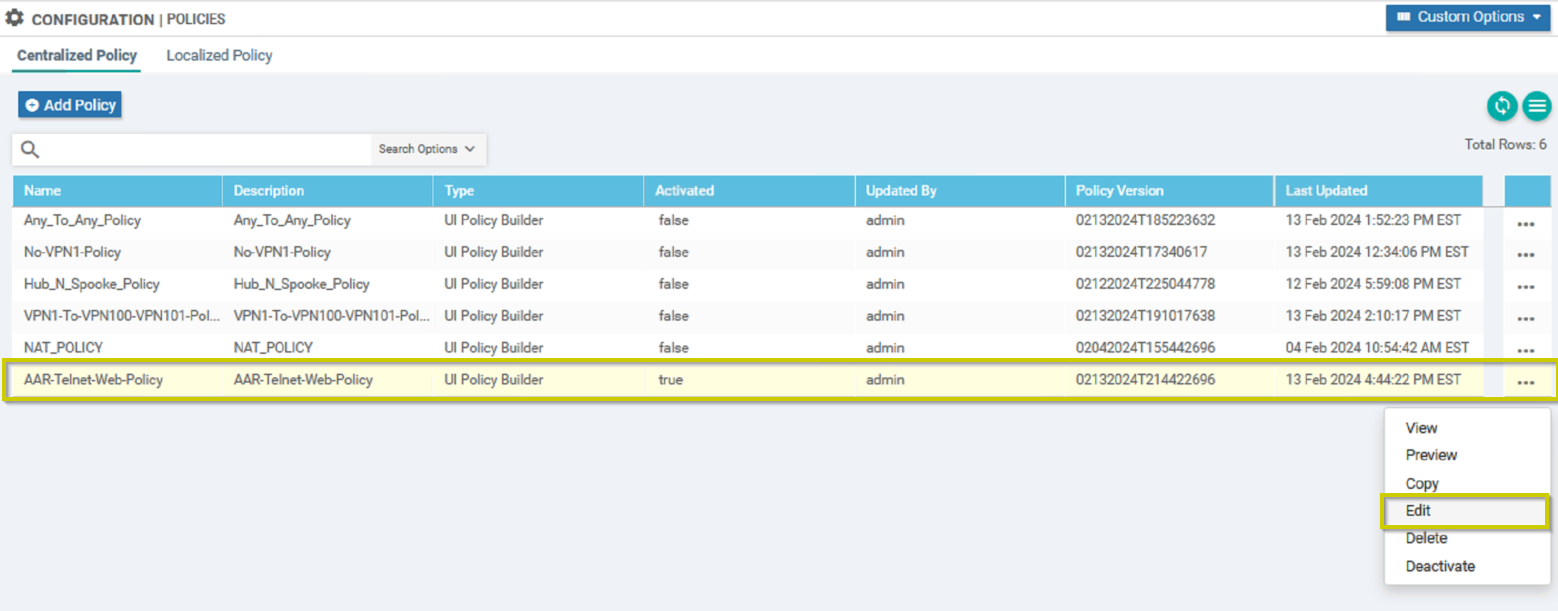Select the AAR-Telnet-Web-Policy name cell
Screen dimensions: 1558x611
(x=93, y=380)
